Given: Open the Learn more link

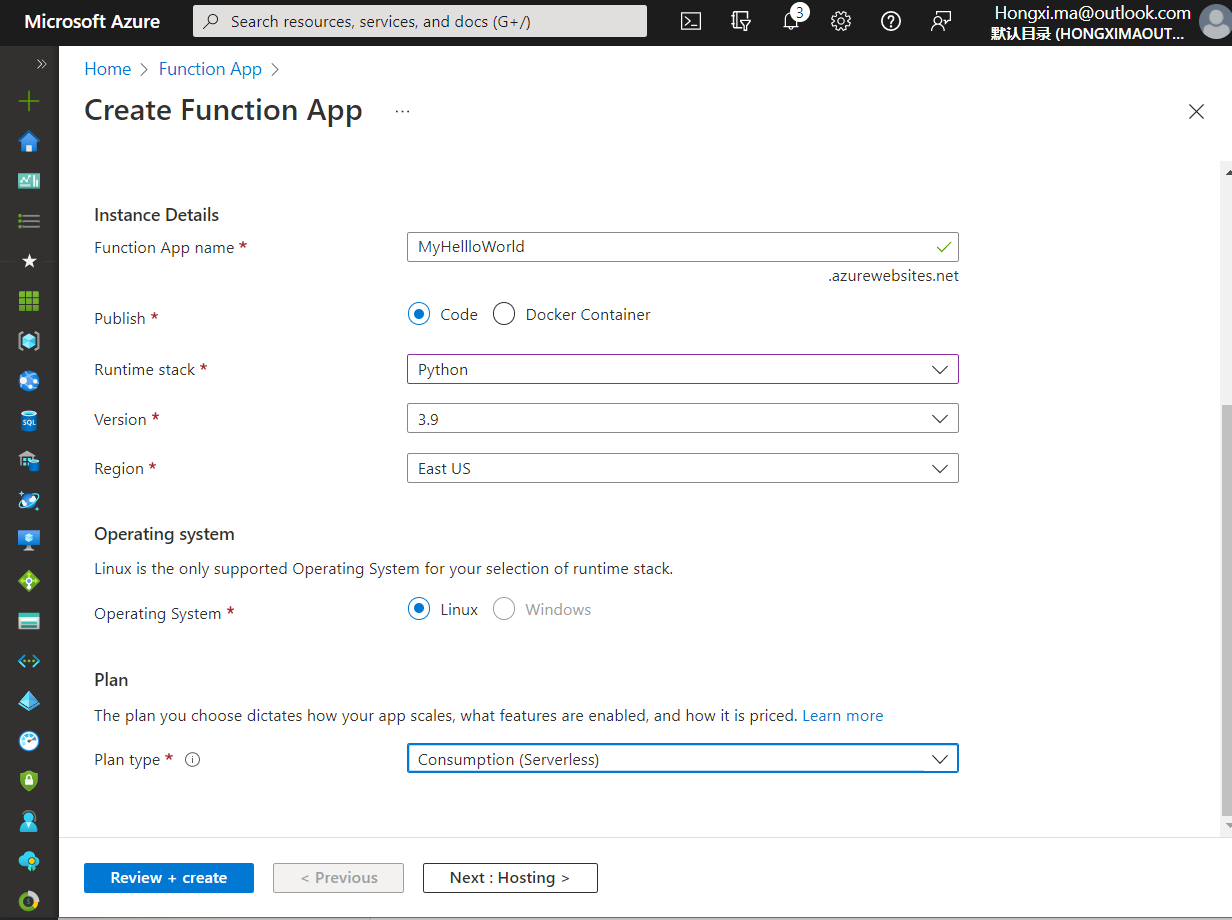Looking at the screenshot, I should 842,715.
